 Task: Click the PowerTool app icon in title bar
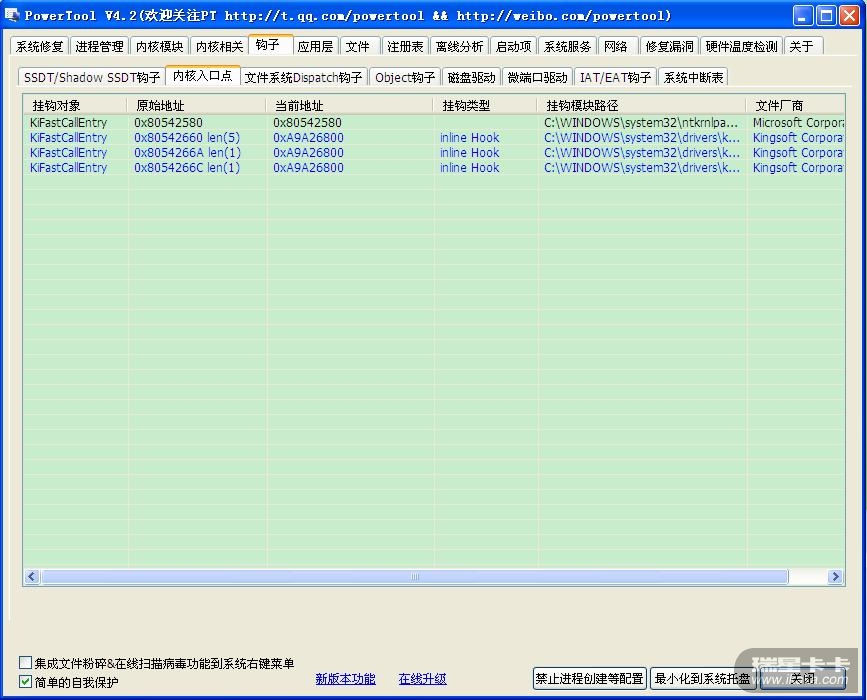(12, 15)
